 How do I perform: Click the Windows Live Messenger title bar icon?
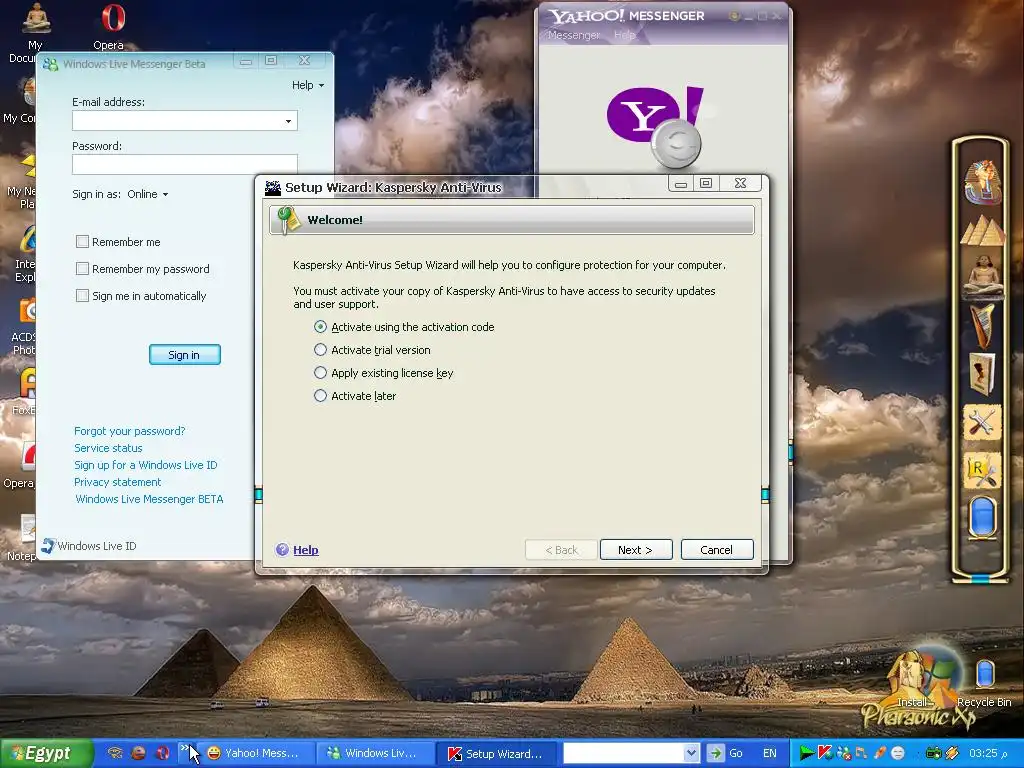50,64
